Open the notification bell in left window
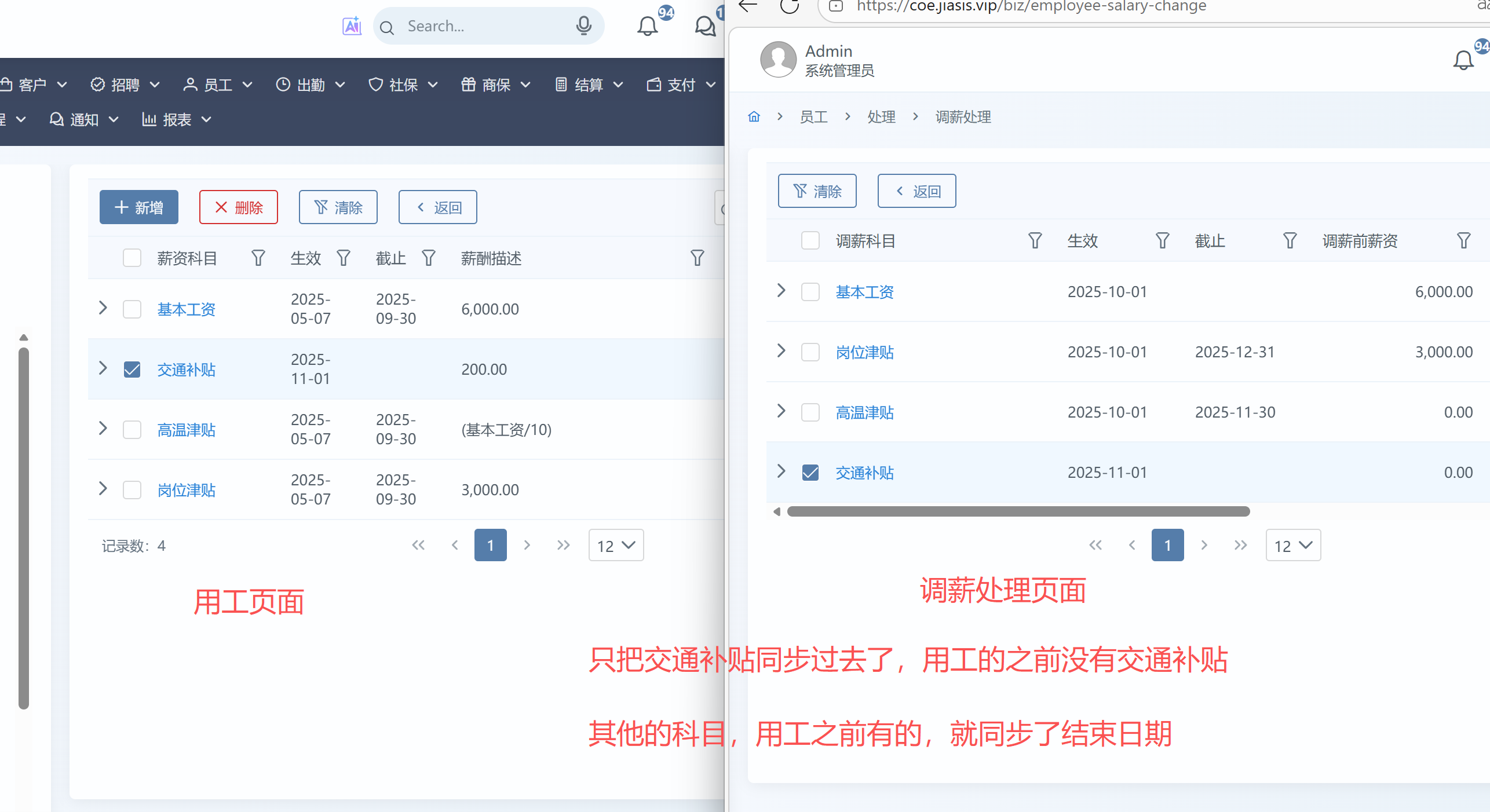Viewport: 1490px width, 812px height. pyautogui.click(x=648, y=27)
